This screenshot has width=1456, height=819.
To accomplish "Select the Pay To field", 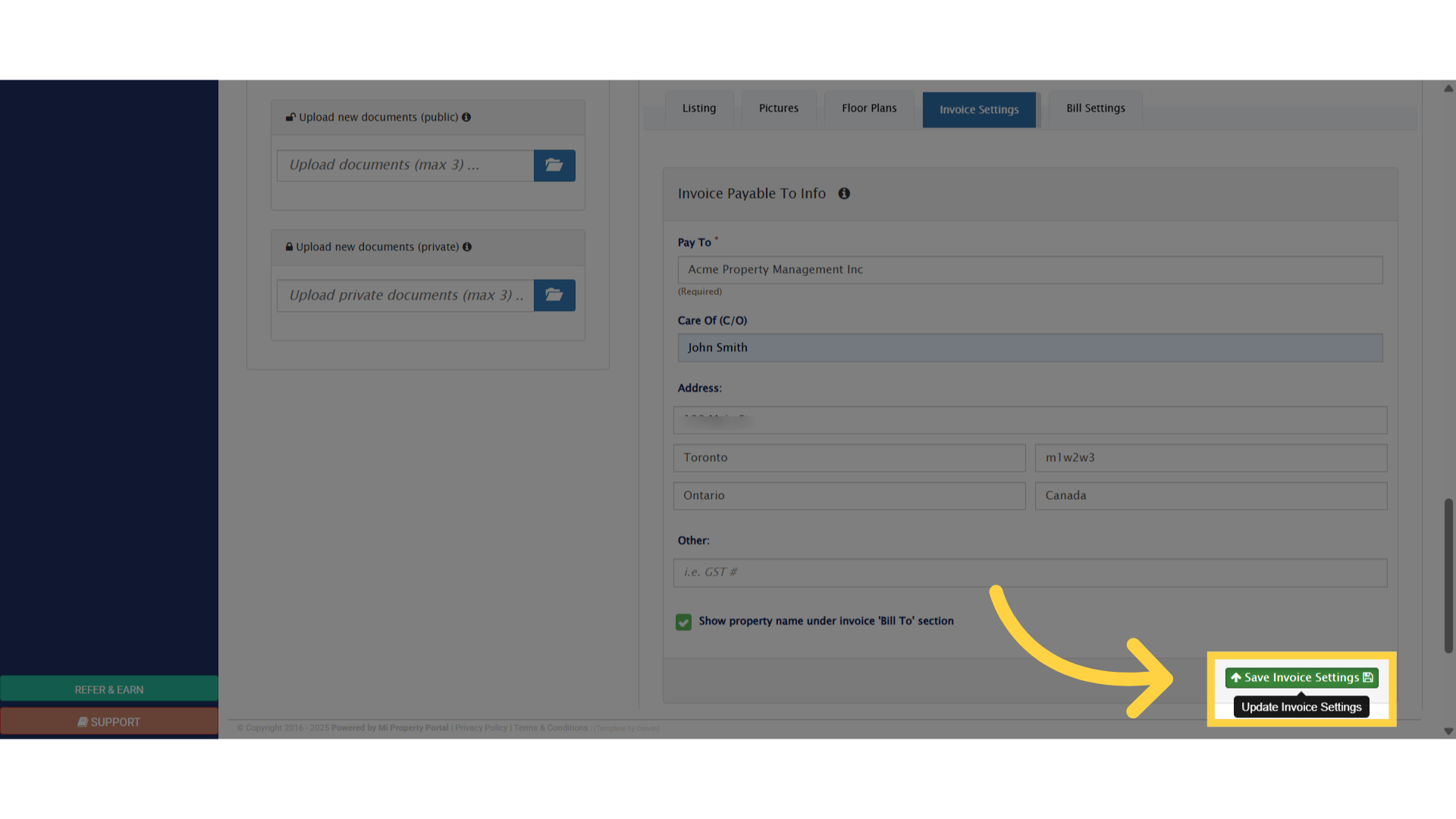I will 1029,269.
